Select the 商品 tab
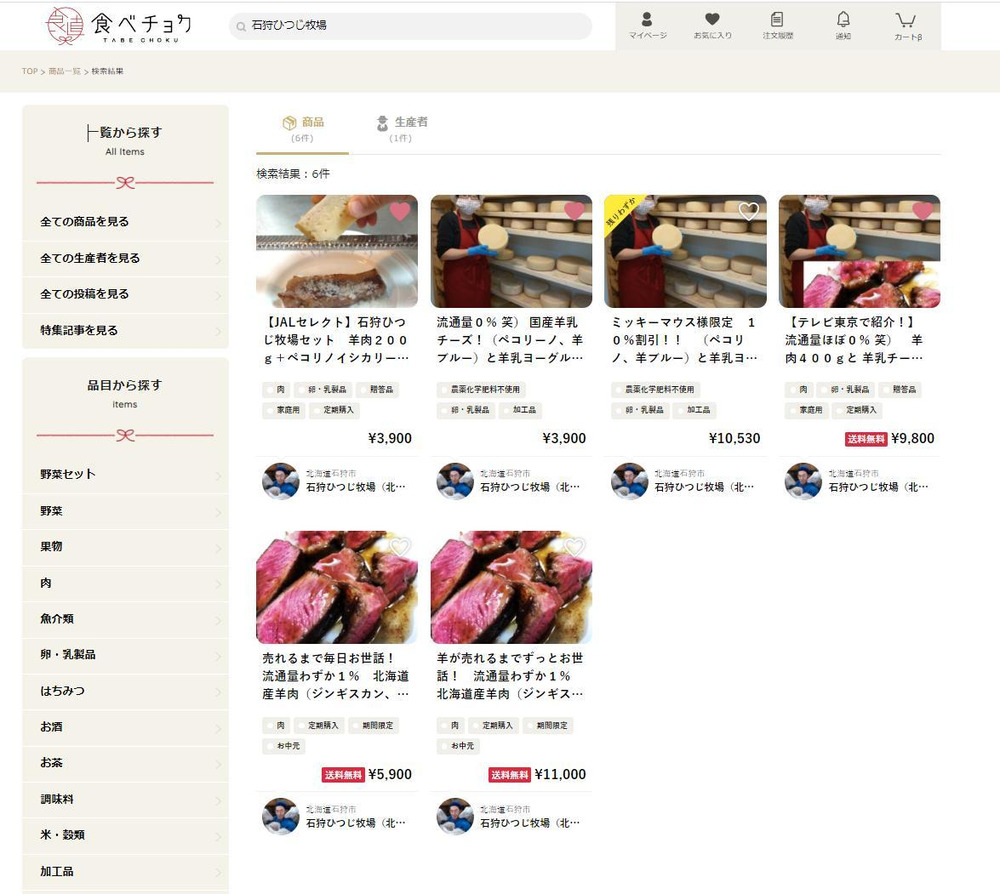This screenshot has width=1000, height=894. (302, 129)
